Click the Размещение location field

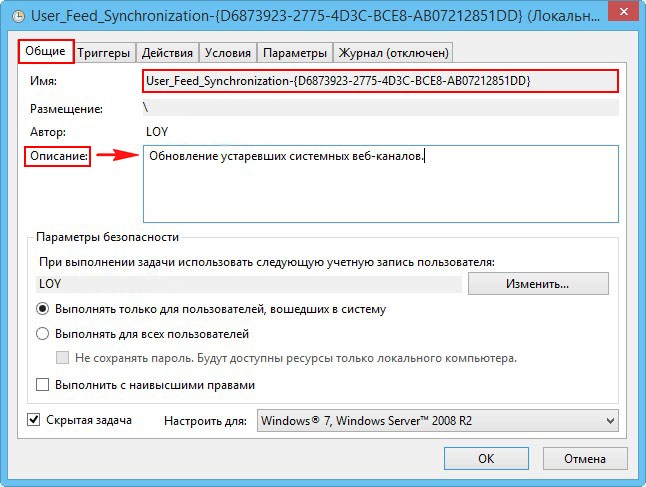point(380,107)
